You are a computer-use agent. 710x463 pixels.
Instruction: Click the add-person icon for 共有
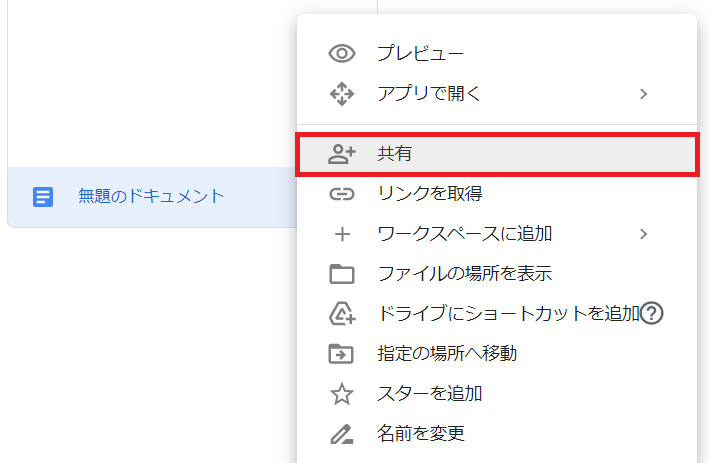pos(342,154)
